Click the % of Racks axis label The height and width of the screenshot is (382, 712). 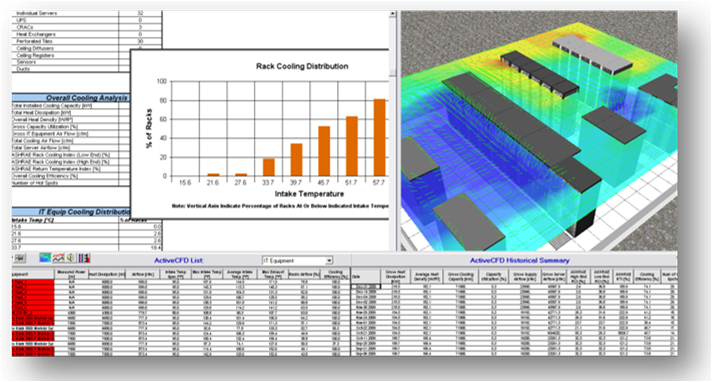(149, 129)
